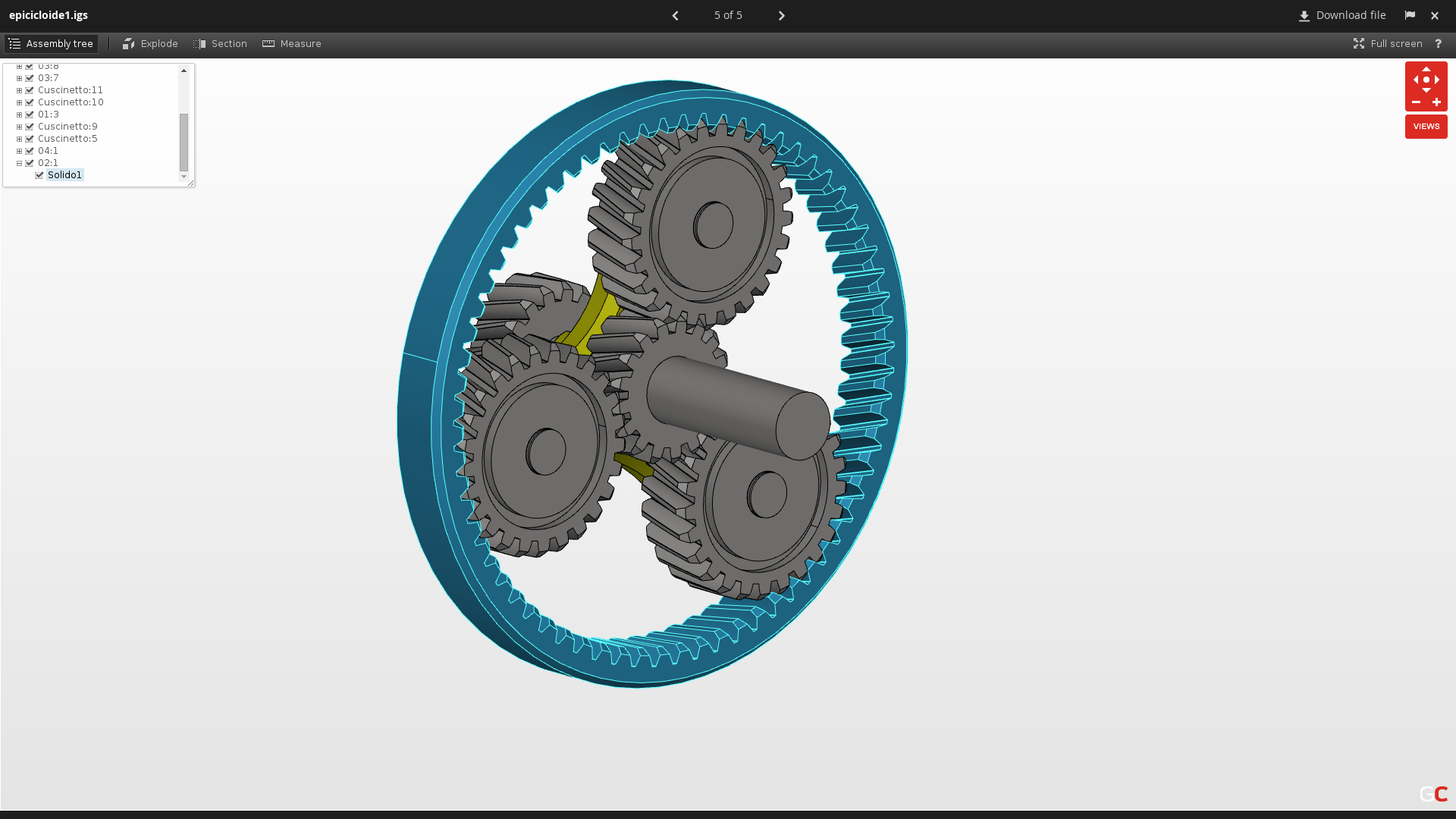Open the VIEWS button
The width and height of the screenshot is (1456, 819).
(x=1426, y=127)
